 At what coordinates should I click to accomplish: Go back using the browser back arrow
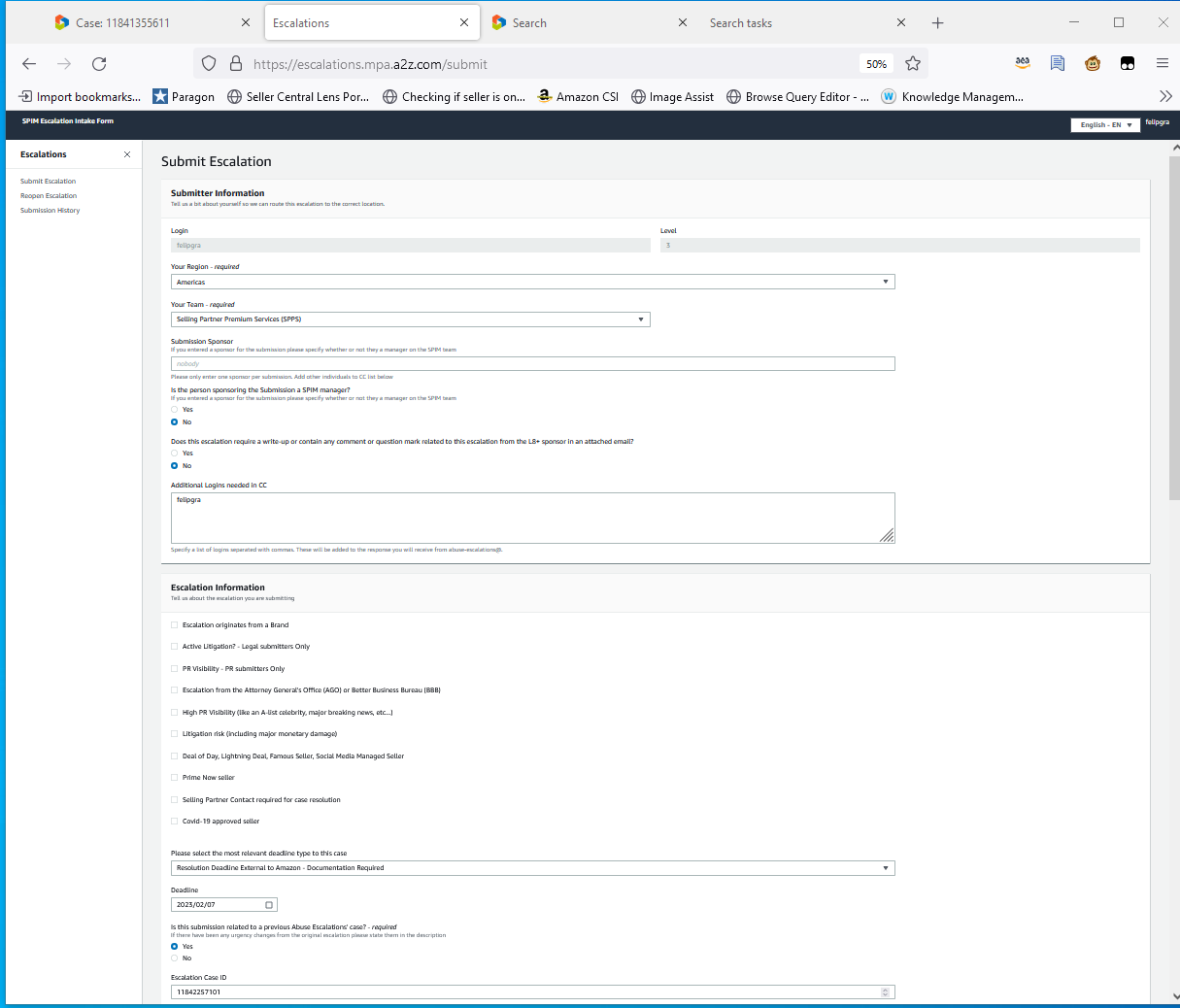coord(29,64)
